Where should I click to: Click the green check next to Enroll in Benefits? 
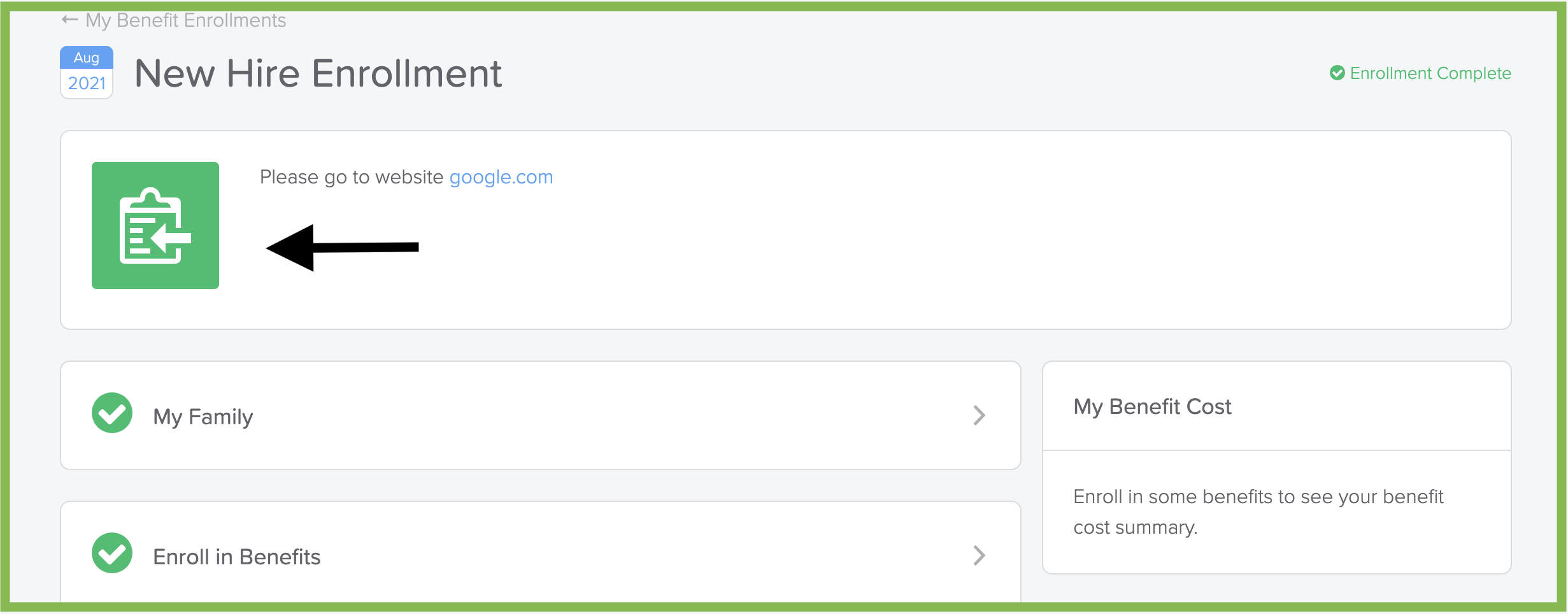pos(112,553)
